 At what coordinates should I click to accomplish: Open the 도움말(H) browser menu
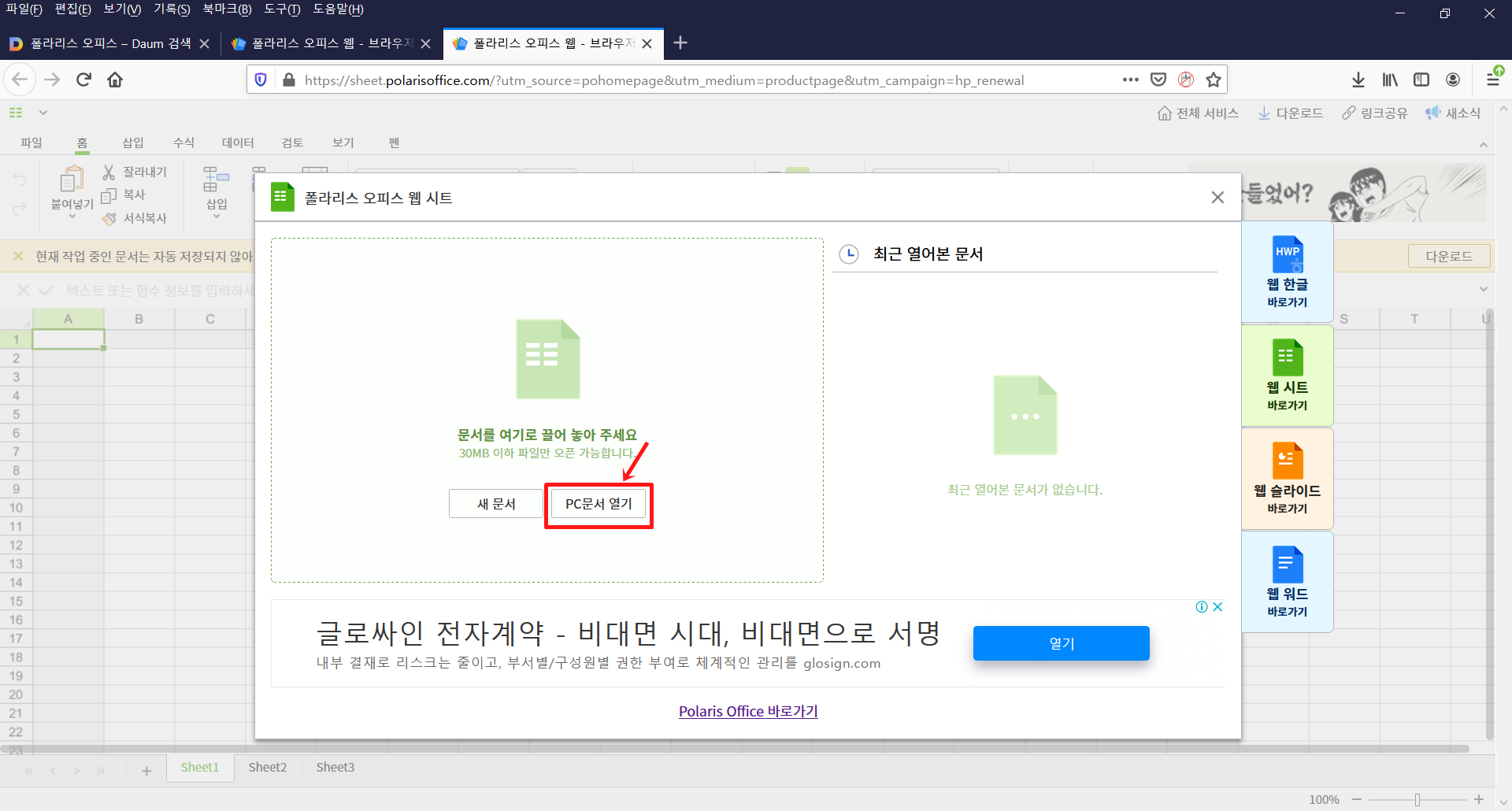[338, 9]
